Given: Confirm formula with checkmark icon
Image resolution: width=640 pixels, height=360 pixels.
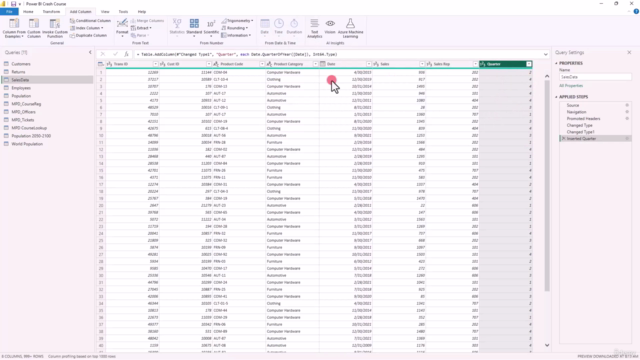Looking at the screenshot, I should [x=115, y=54].
